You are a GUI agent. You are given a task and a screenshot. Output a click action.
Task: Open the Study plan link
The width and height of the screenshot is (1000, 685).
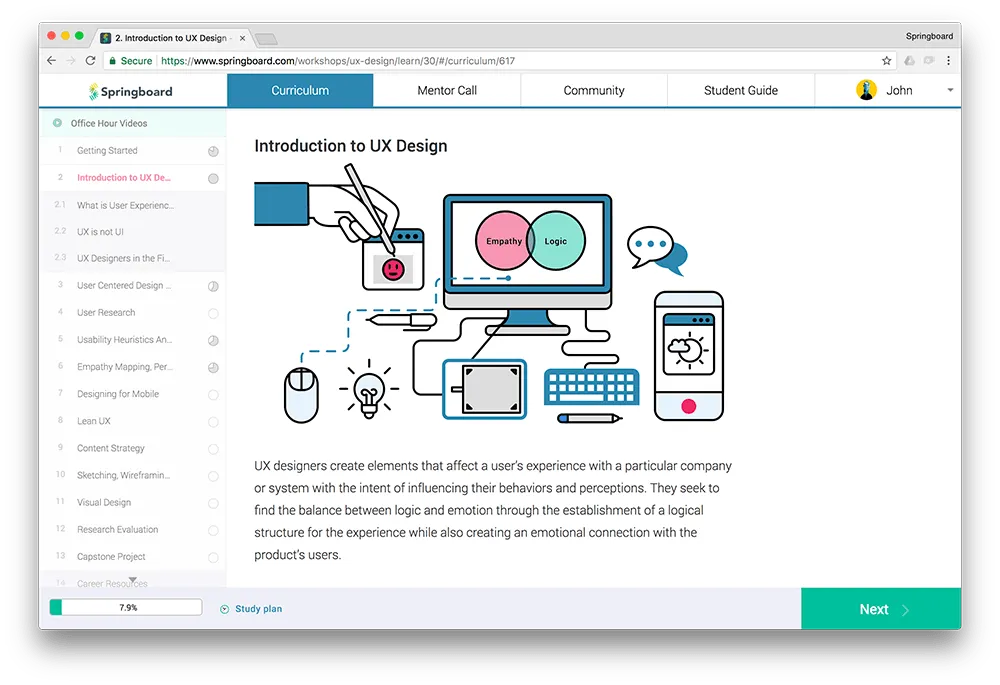pyautogui.click(x=258, y=609)
